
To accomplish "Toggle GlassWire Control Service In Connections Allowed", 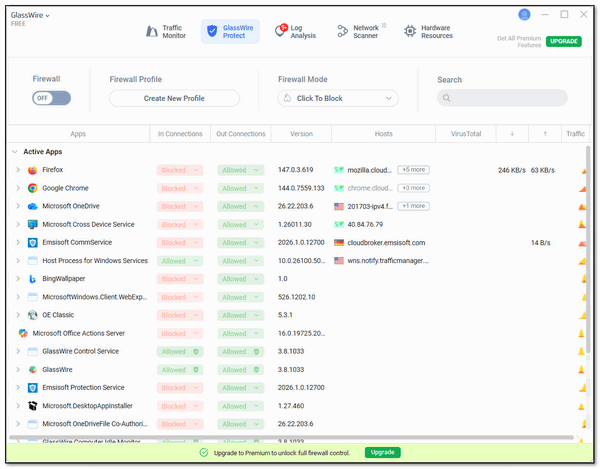I will point(180,352).
